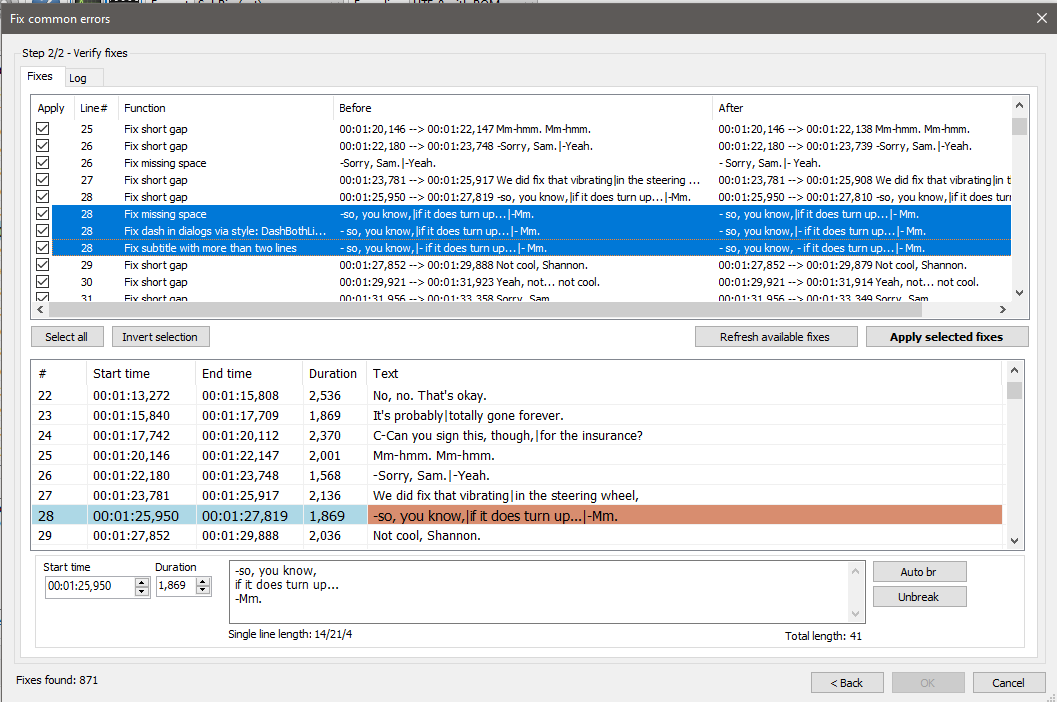Select subtitle row 24 about the insurance
The width and height of the screenshot is (1057, 702).
click(x=517, y=436)
